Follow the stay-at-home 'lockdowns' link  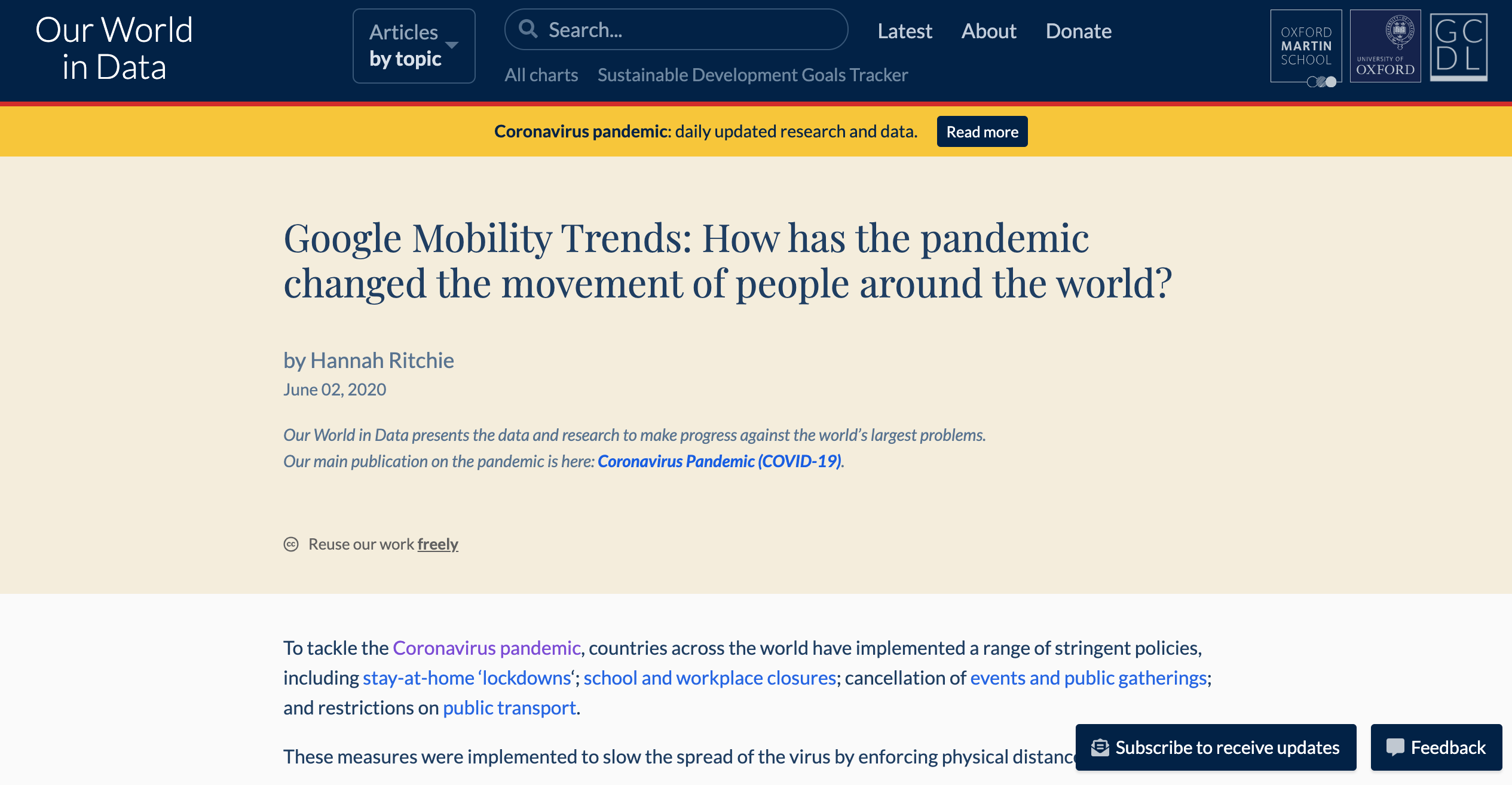(x=468, y=678)
